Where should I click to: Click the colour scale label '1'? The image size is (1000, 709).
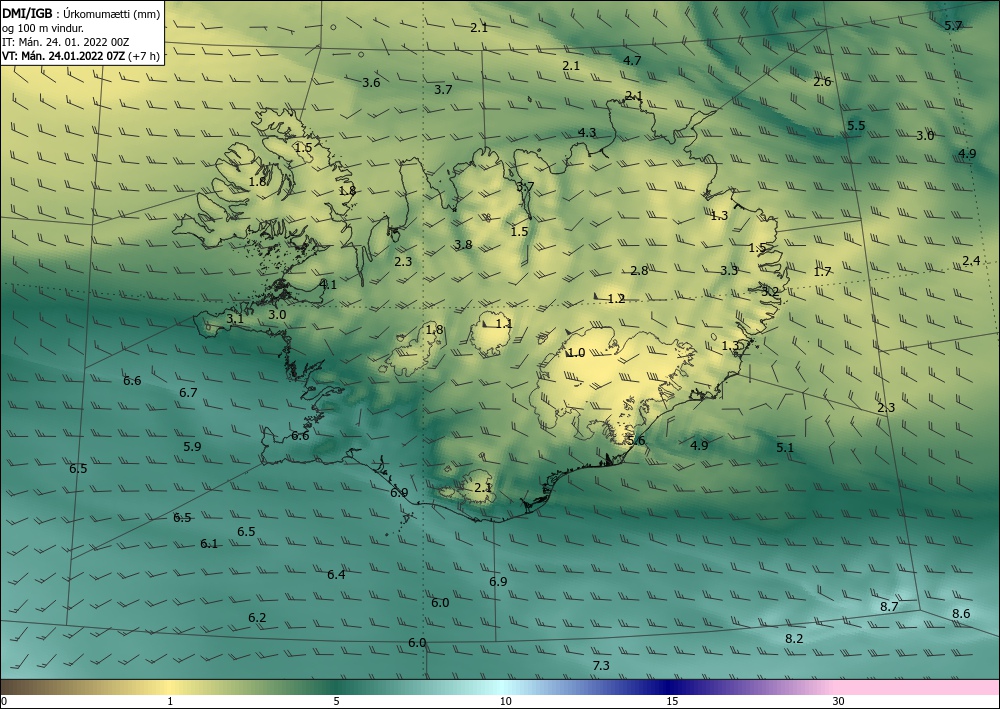click(170, 702)
